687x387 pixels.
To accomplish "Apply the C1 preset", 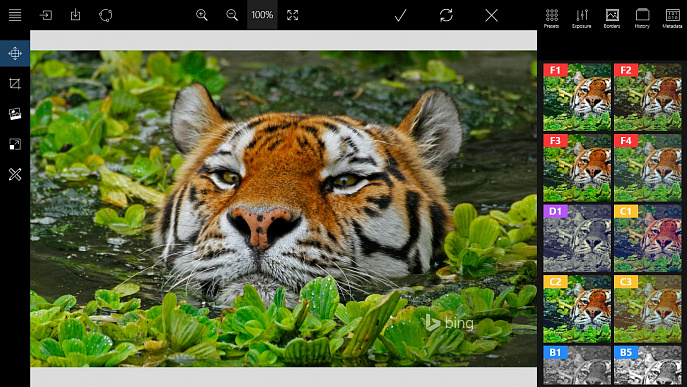I will pyautogui.click(x=648, y=238).
